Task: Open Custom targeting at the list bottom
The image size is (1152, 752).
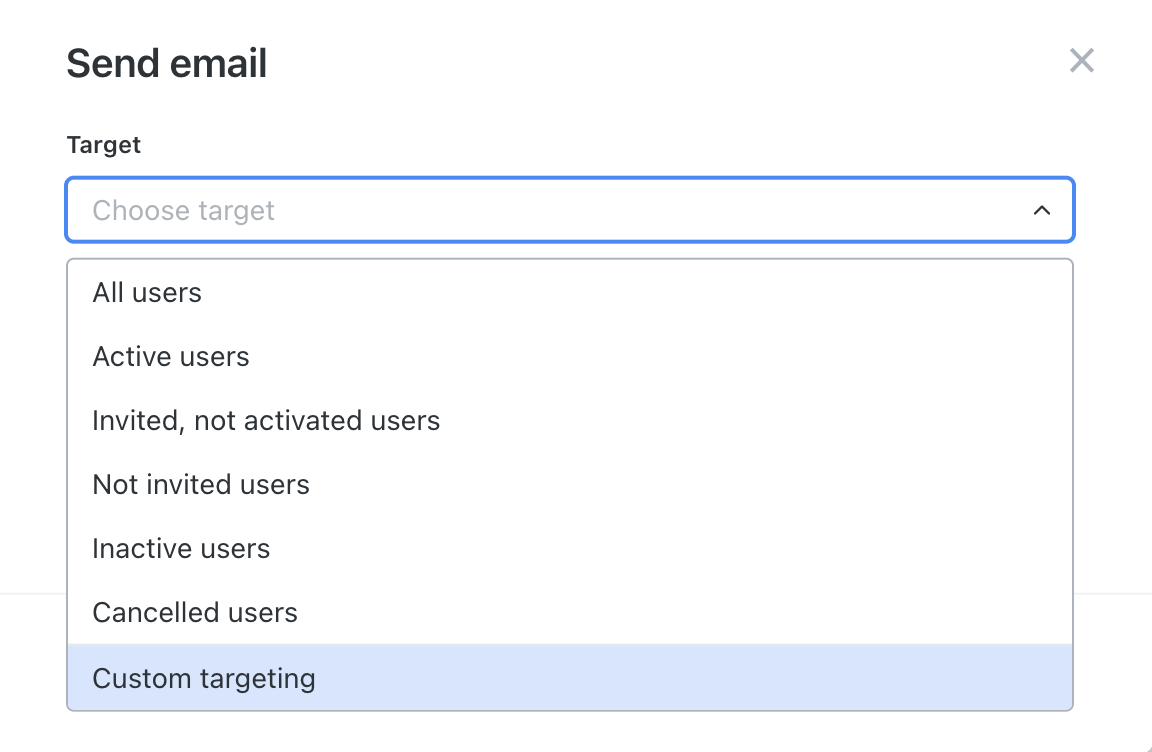Action: point(570,678)
